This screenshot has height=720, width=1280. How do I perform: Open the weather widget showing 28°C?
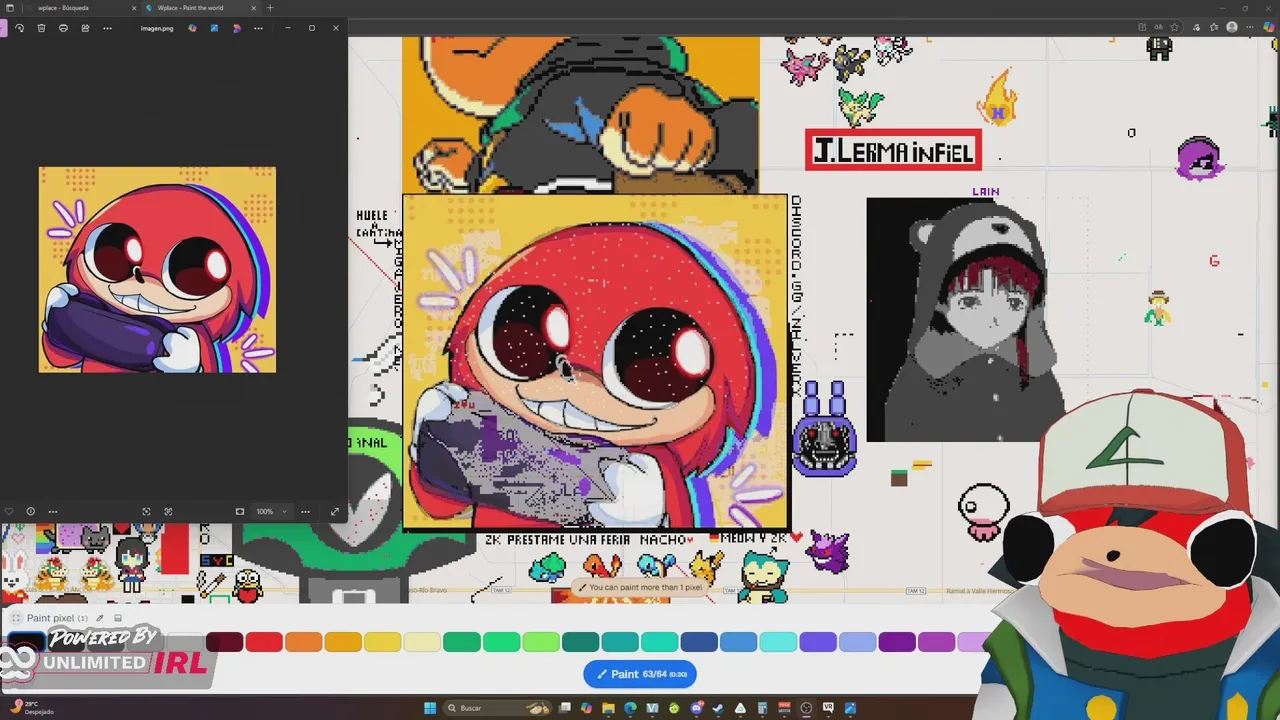[32, 707]
